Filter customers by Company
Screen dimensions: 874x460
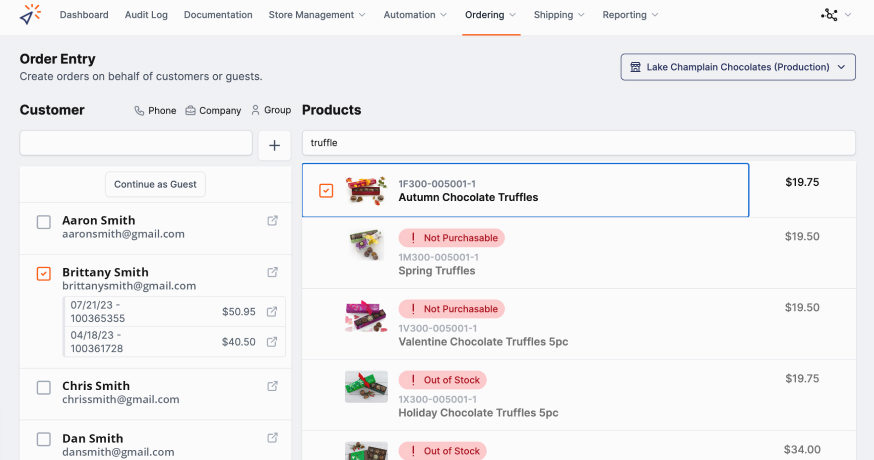pyautogui.click(x=213, y=111)
